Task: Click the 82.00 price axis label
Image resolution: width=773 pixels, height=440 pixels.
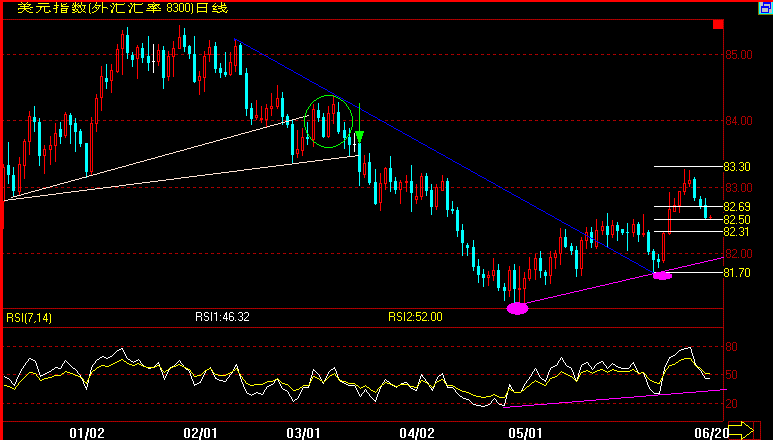Action: 738,254
